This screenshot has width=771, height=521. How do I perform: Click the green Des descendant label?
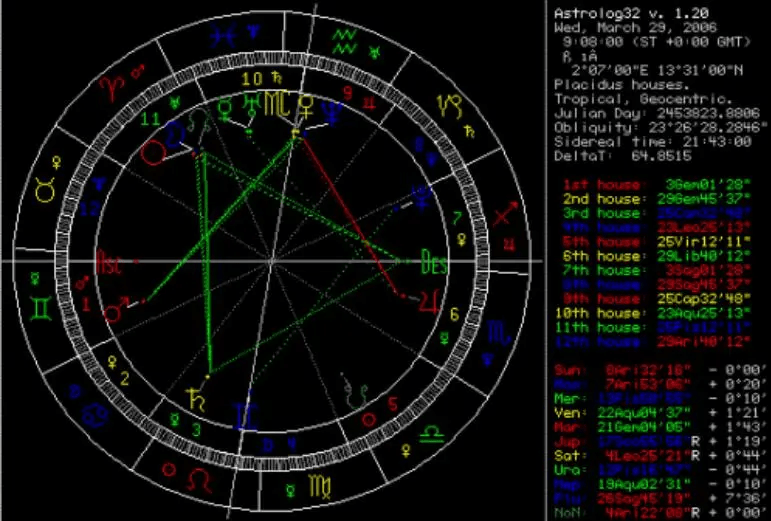(x=434, y=263)
